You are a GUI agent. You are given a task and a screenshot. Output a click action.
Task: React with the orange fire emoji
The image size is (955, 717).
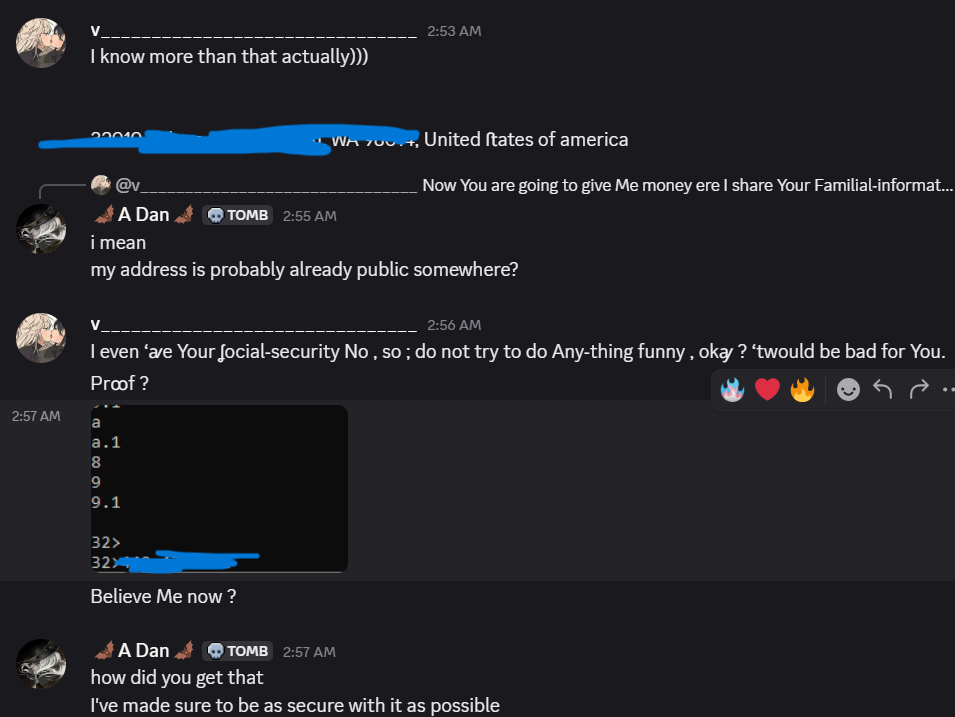click(802, 388)
